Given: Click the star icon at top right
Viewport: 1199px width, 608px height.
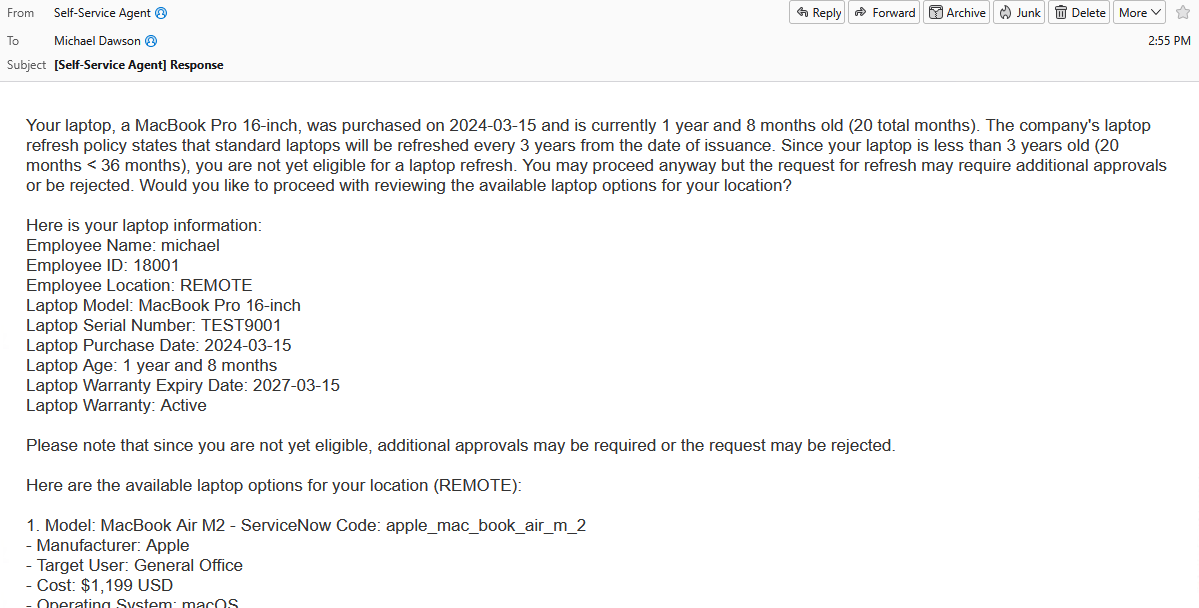Looking at the screenshot, I should point(1183,12).
